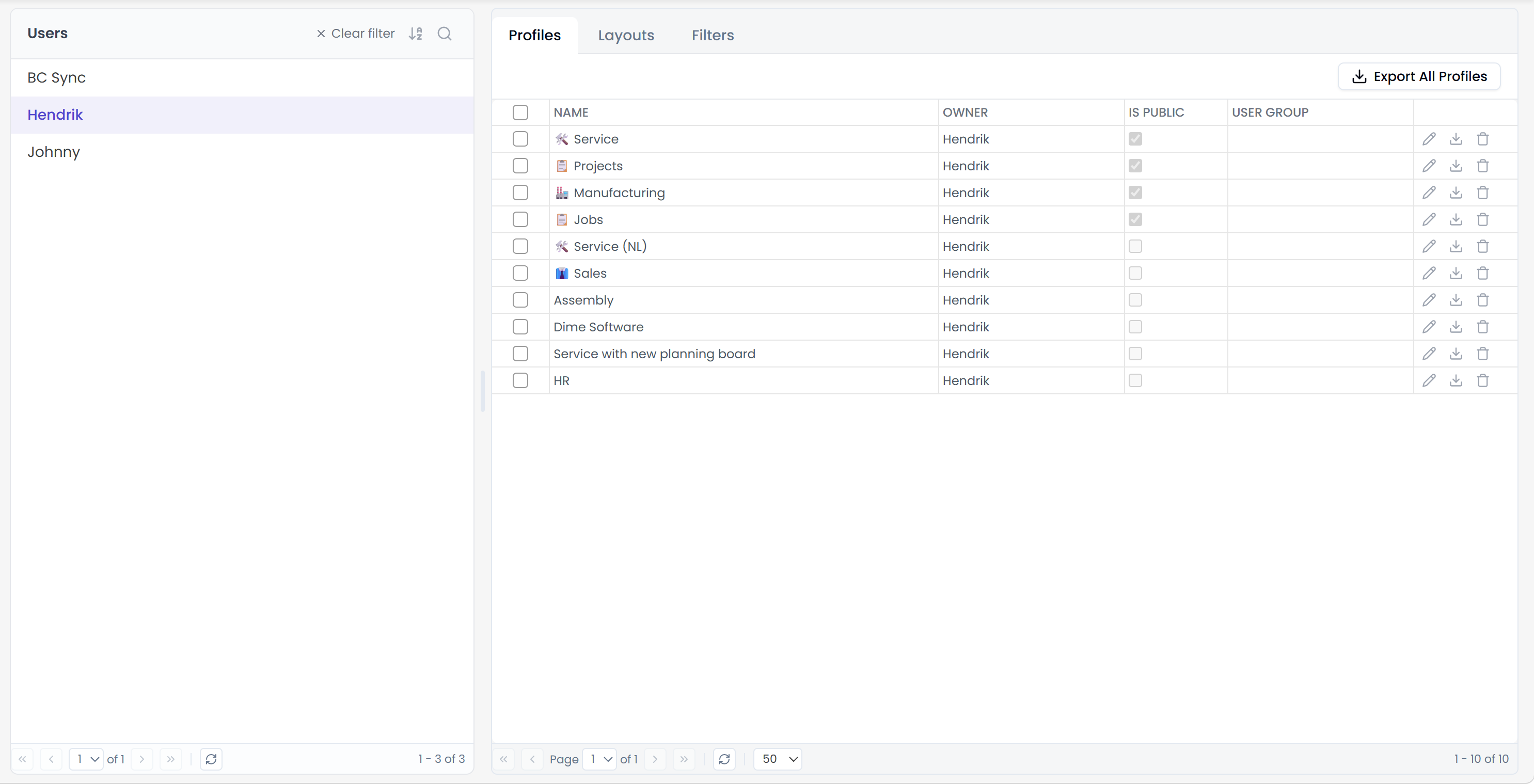Select the Manufacturing row checkbox

(x=520, y=193)
